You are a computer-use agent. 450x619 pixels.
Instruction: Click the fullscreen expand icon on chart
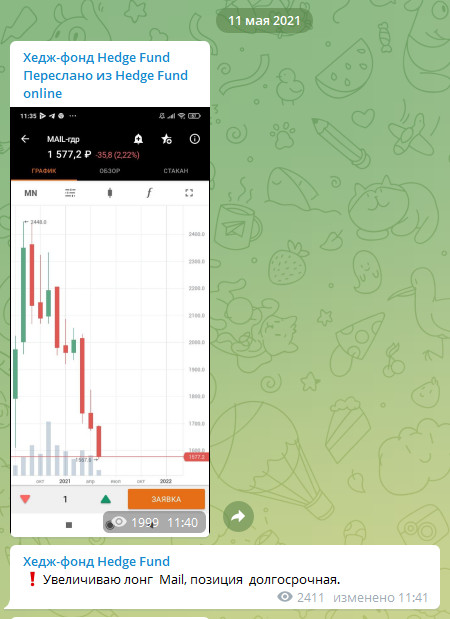189,193
